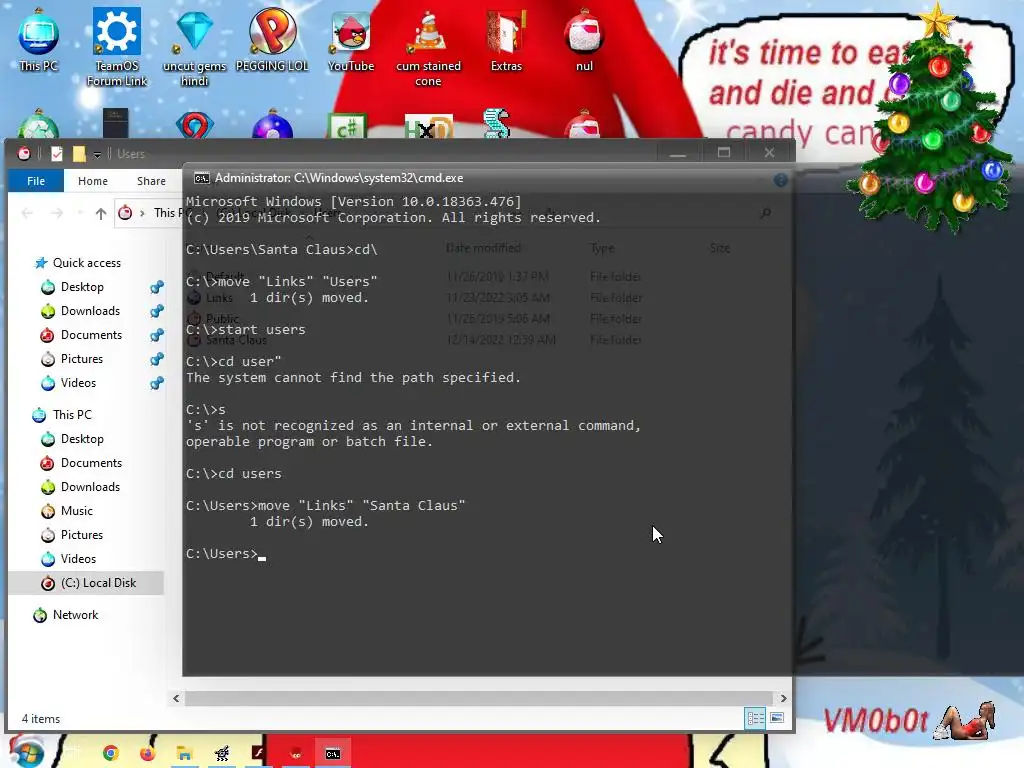
Task: Open the YouTube Angry Birds desktop icon
Action: click(351, 39)
